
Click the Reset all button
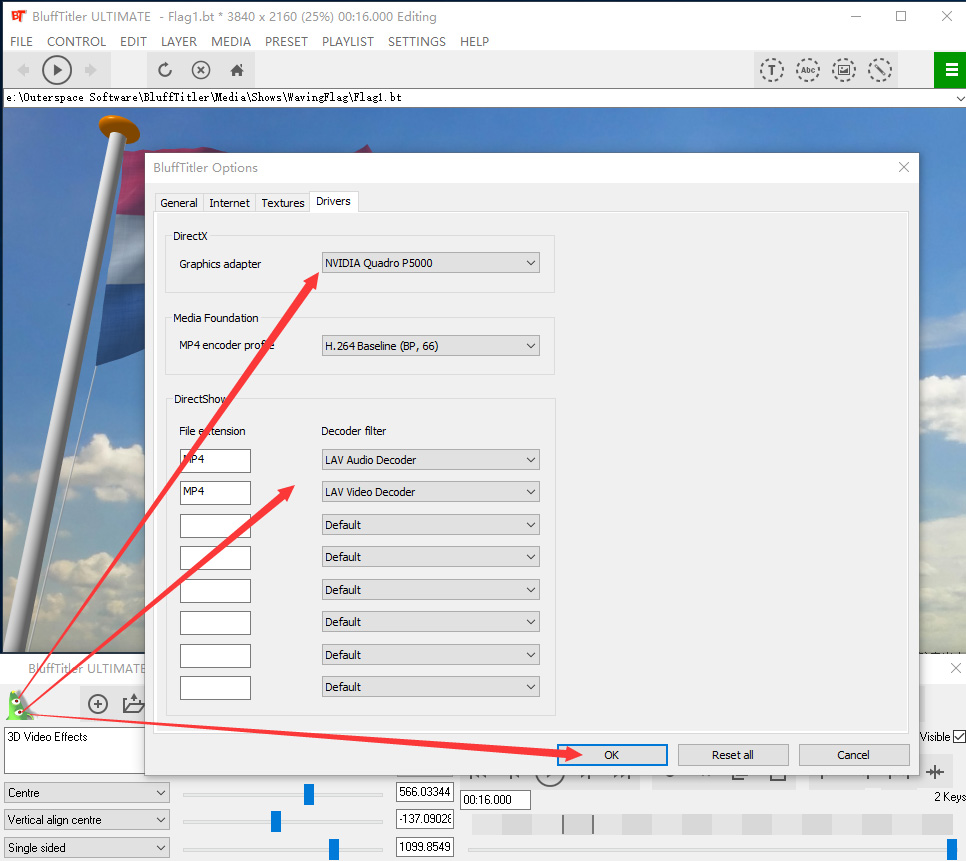[x=733, y=754]
